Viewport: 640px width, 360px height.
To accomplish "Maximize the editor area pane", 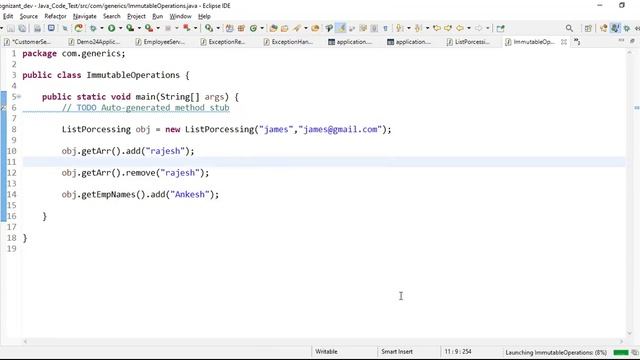I will tap(632, 41).
